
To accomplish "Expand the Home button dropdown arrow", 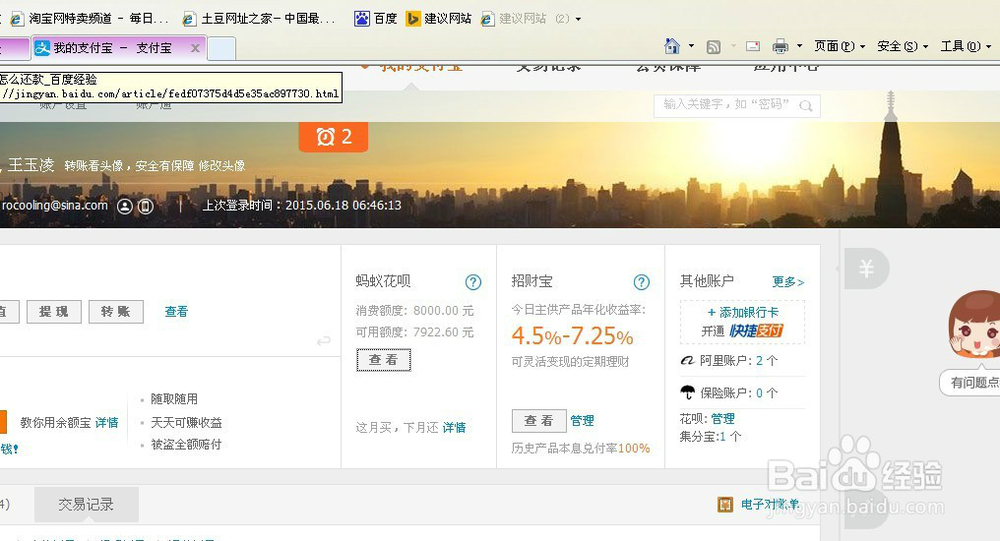I will pos(691,46).
